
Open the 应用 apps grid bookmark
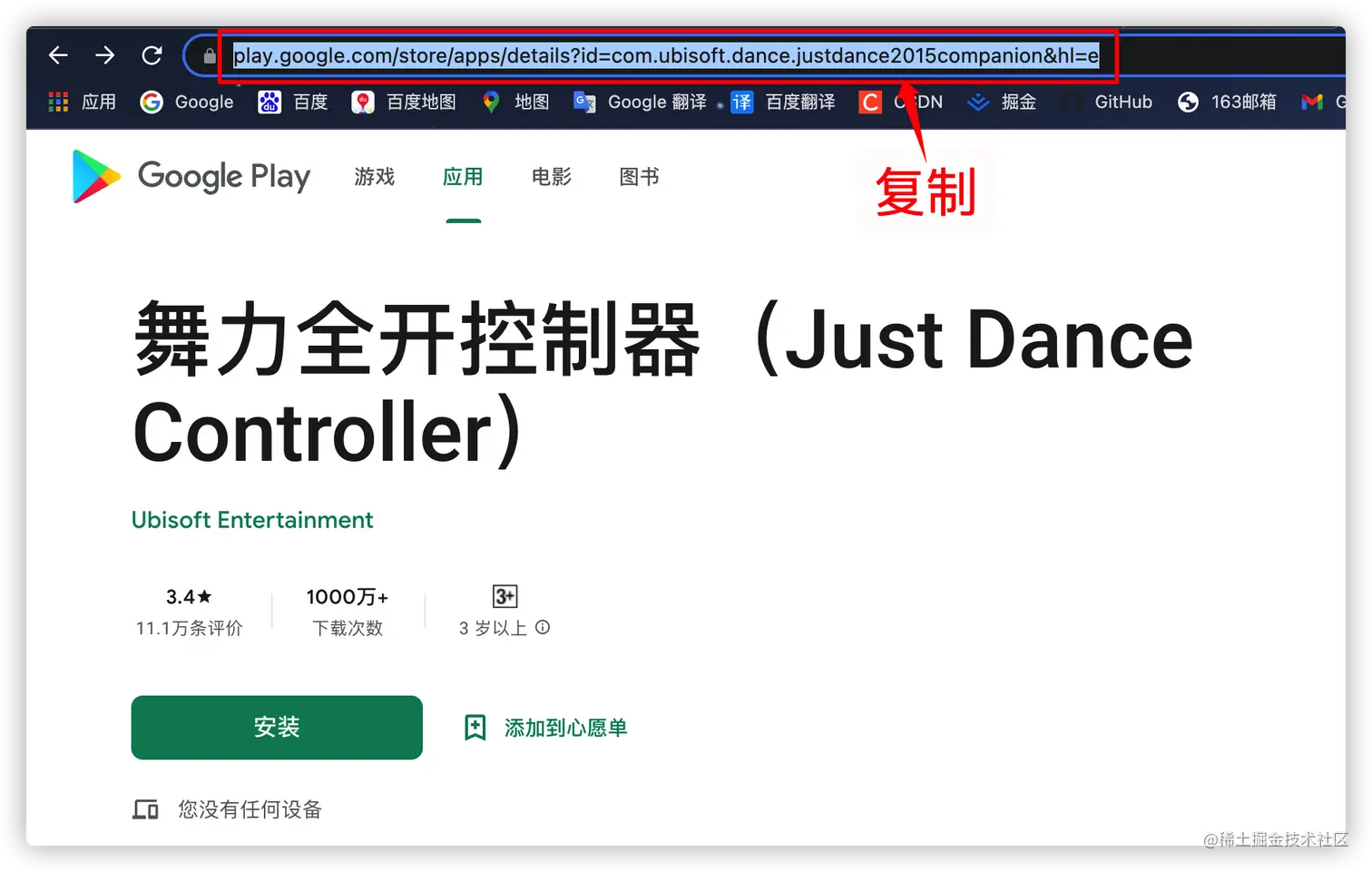point(82,102)
